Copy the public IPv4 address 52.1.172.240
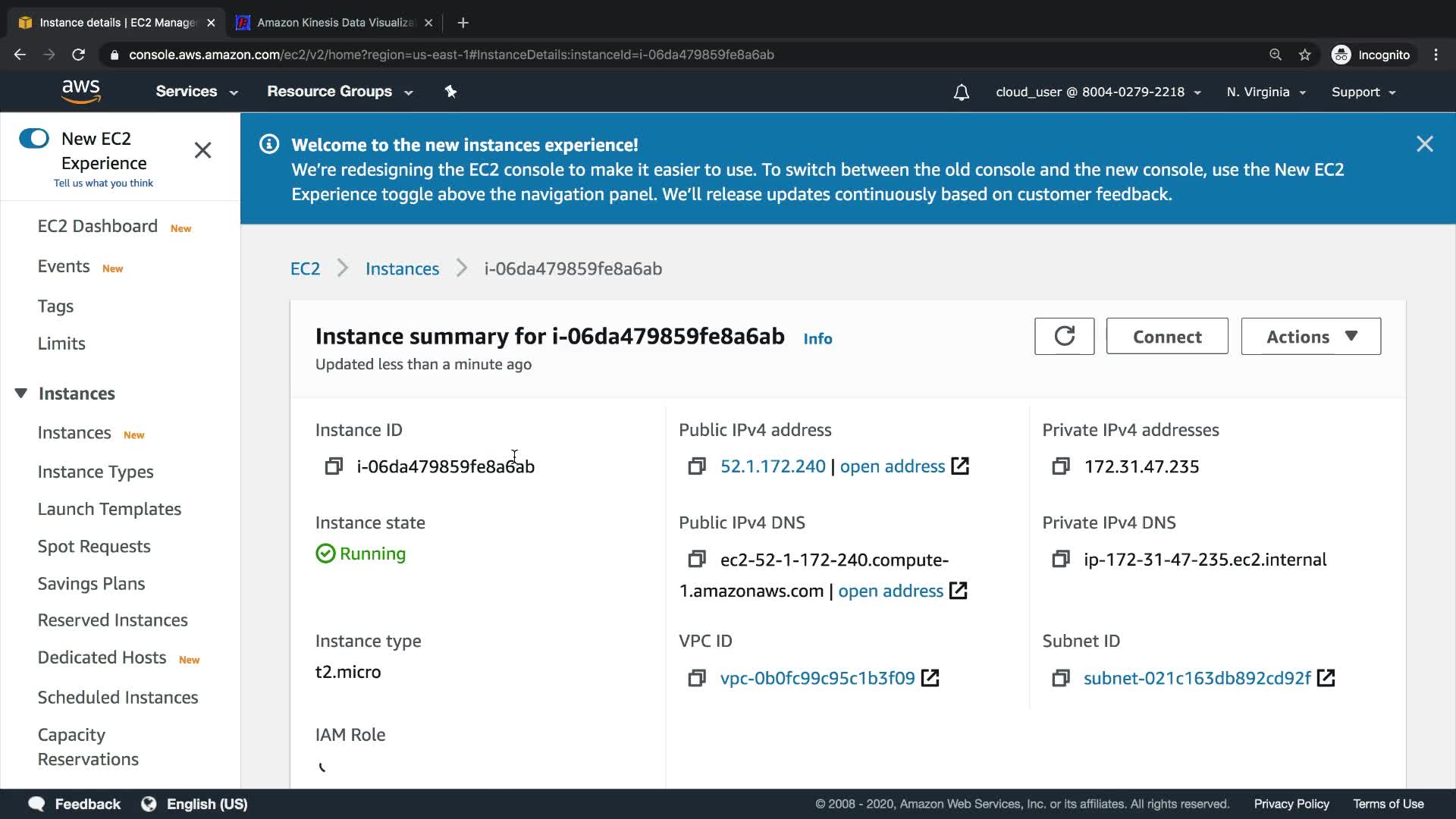This screenshot has width=1456, height=819. (697, 466)
